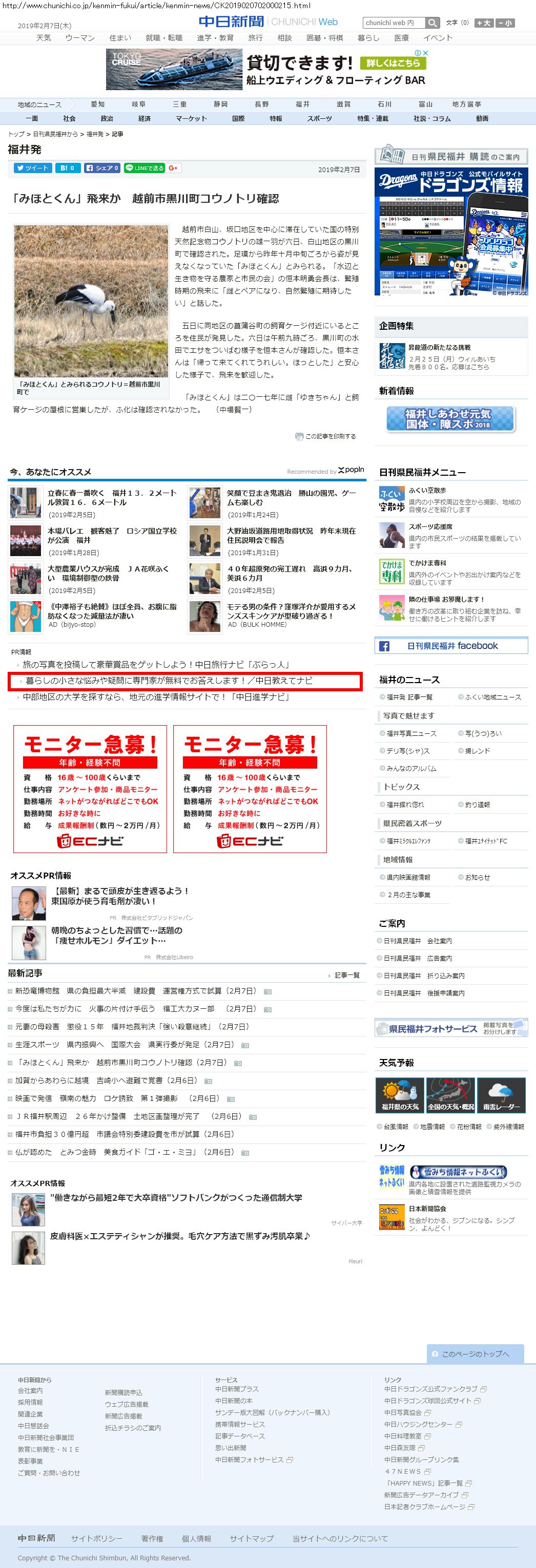The width and height of the screenshot is (536, 1568).
Task: Click the ふくい空散歩 icon
Action: click(x=391, y=499)
